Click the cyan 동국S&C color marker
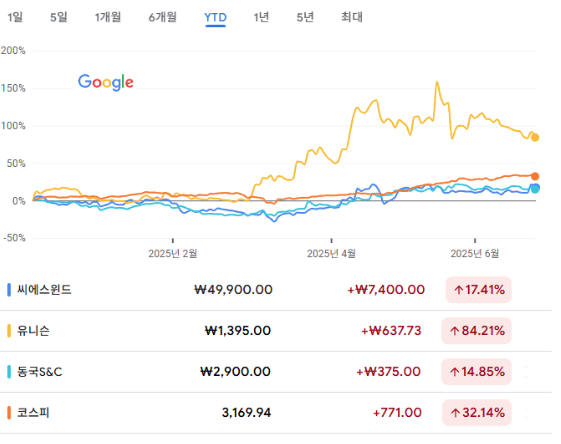 tap(9, 372)
